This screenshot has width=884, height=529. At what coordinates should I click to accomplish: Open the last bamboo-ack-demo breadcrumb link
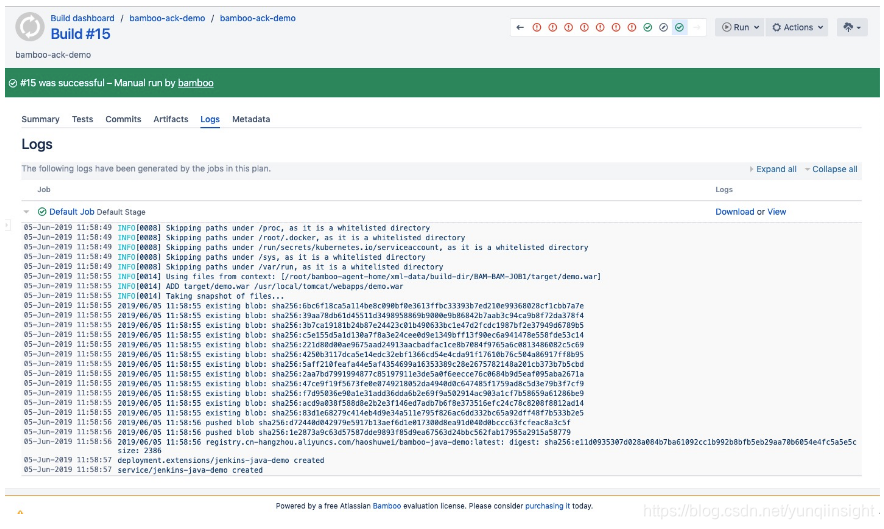[x=258, y=18]
